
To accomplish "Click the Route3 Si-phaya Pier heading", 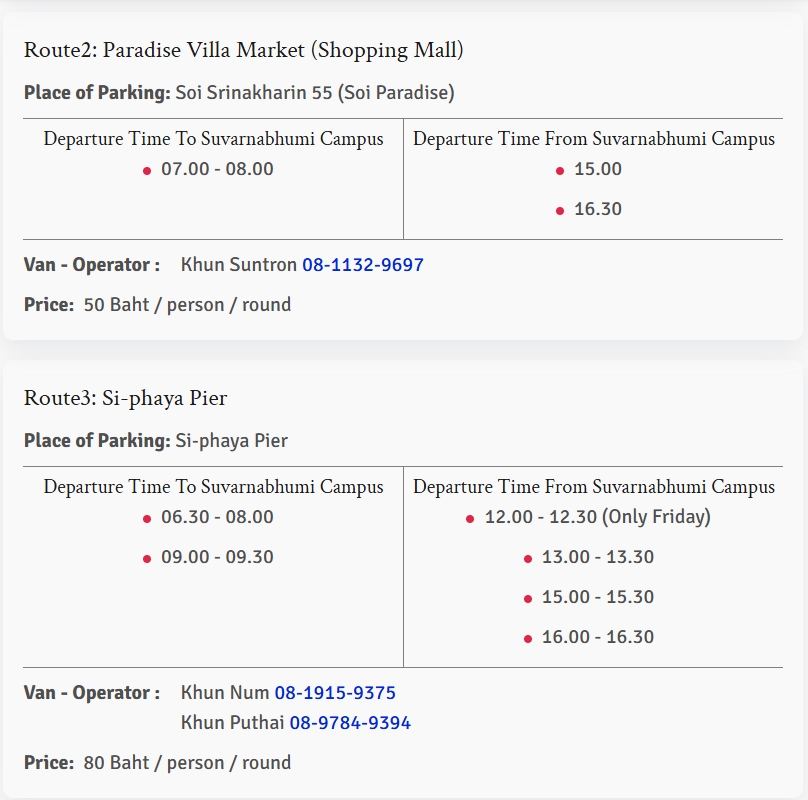I will pyautogui.click(x=126, y=398).
